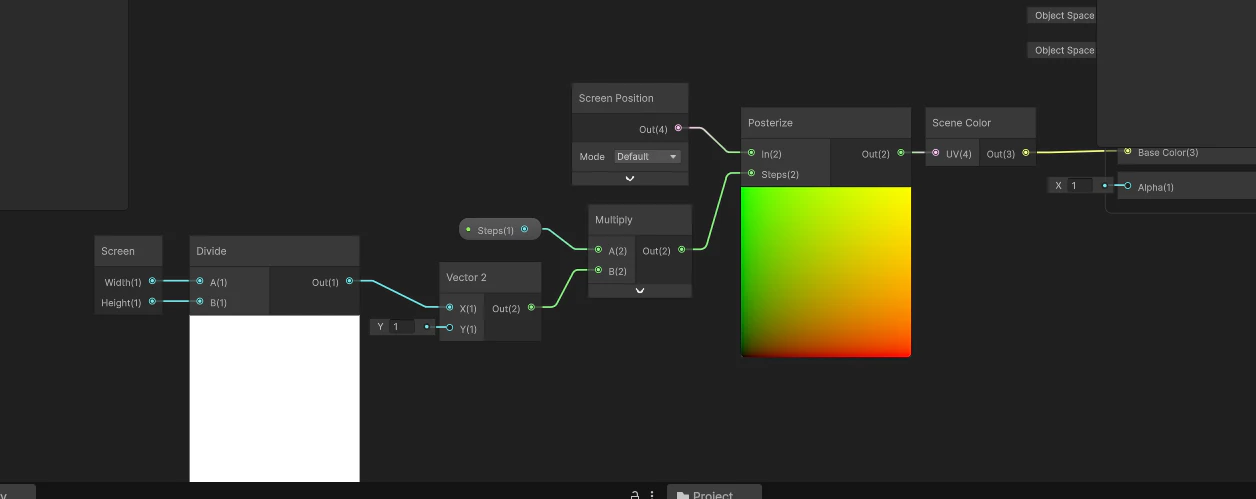The width and height of the screenshot is (1256, 499).
Task: Click the Multiply A(2) input port
Action: tap(598, 250)
